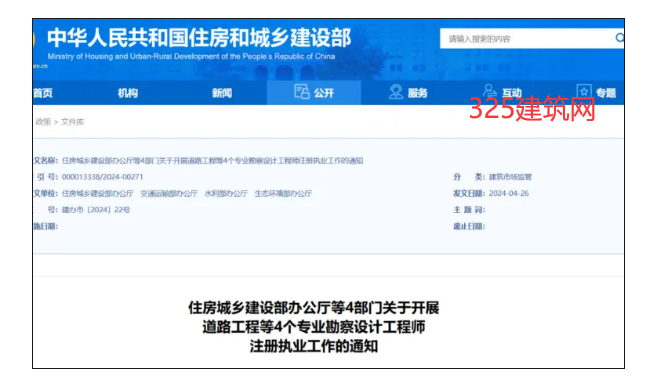Click issuing unit 水利部办公厅
This screenshot has height=380, width=648.
tap(226, 193)
